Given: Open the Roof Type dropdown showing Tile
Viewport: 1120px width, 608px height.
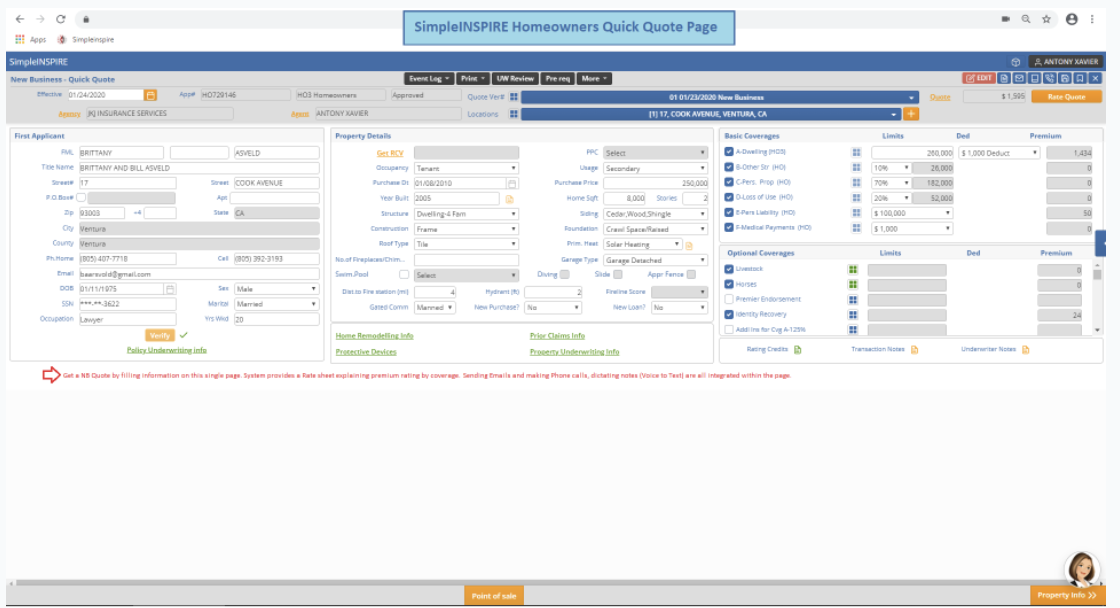Looking at the screenshot, I should pos(466,244).
